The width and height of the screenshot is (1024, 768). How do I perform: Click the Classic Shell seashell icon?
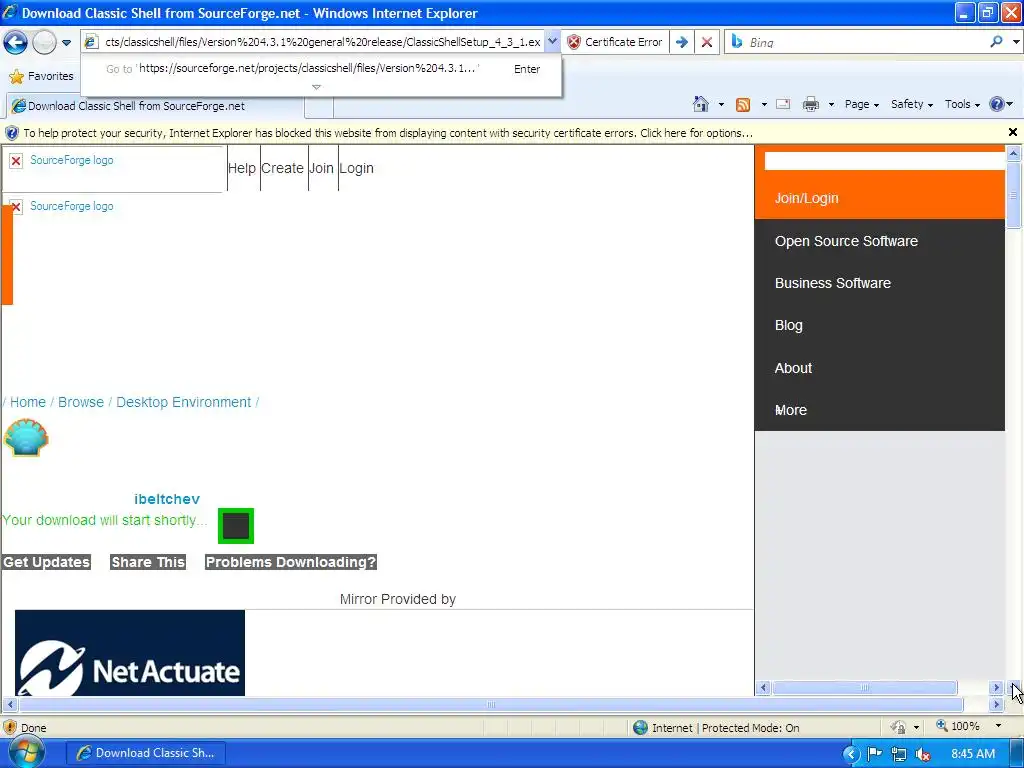(26, 438)
